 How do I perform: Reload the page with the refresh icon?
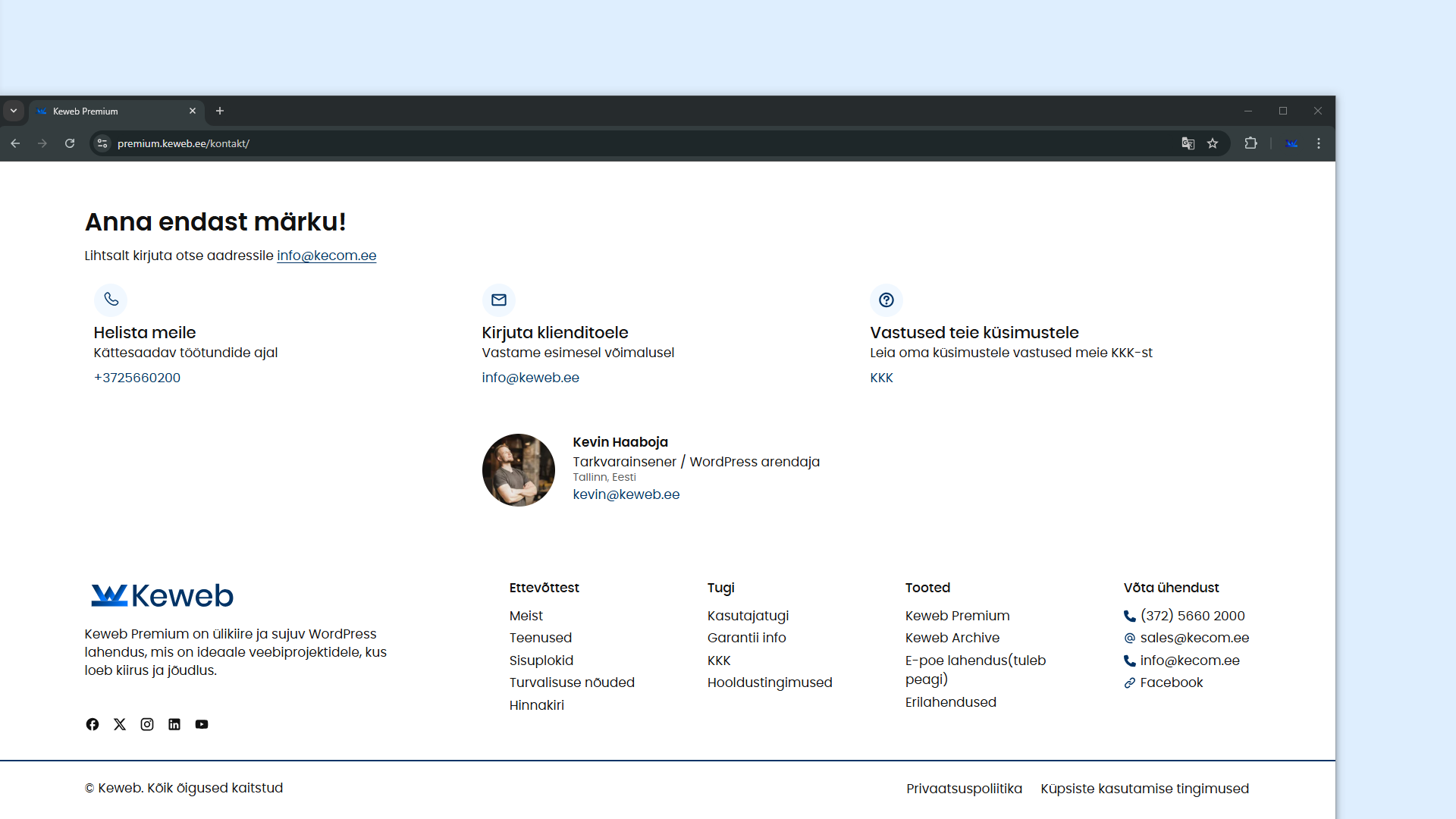pyautogui.click(x=70, y=143)
